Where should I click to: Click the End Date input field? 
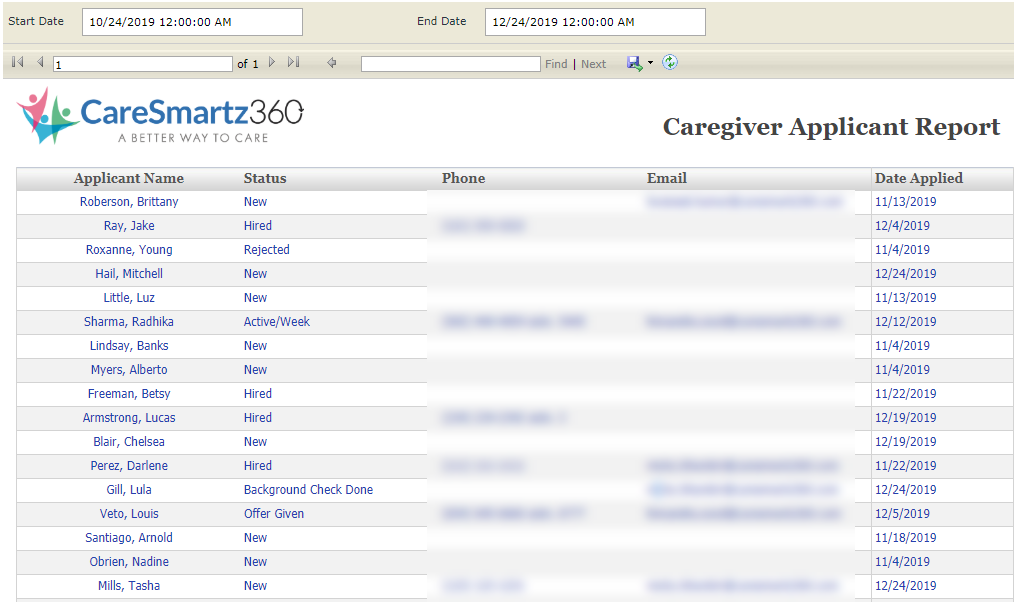tap(595, 22)
